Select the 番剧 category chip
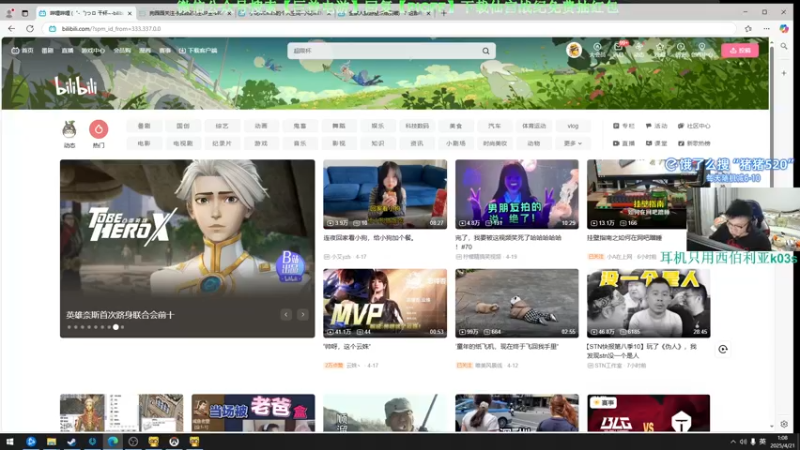This screenshot has height=450, width=800. pos(144,126)
